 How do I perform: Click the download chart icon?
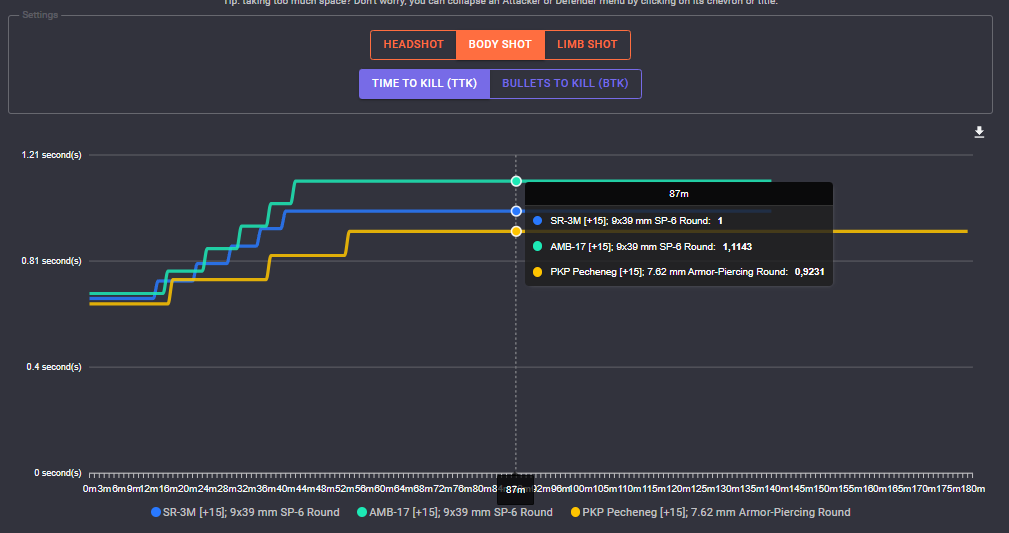pos(979,132)
